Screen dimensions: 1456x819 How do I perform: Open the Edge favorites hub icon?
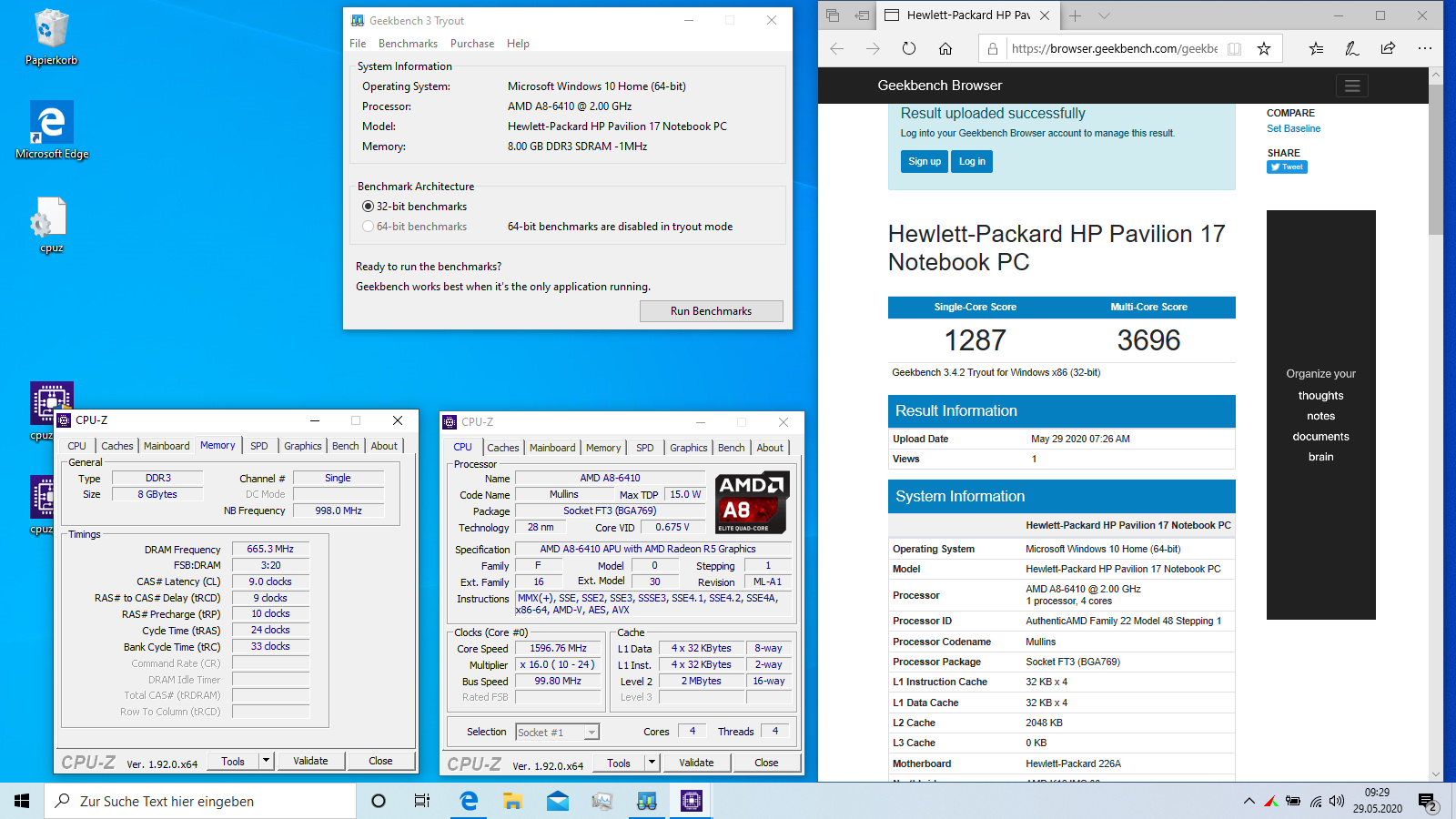[1316, 49]
